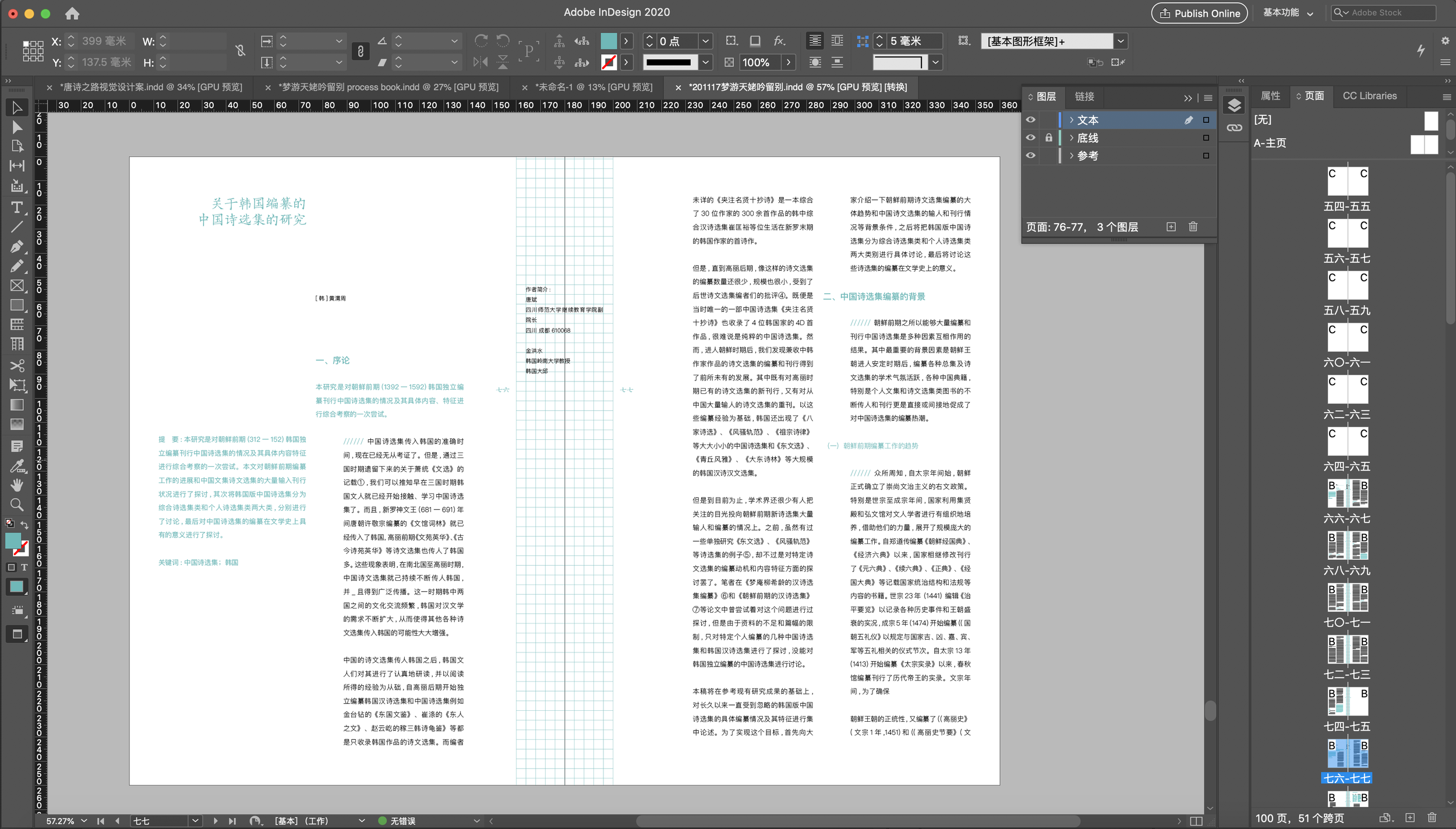Screen dimensions: 1456x829
Task: Go to next page arrow
Action: (215, 821)
